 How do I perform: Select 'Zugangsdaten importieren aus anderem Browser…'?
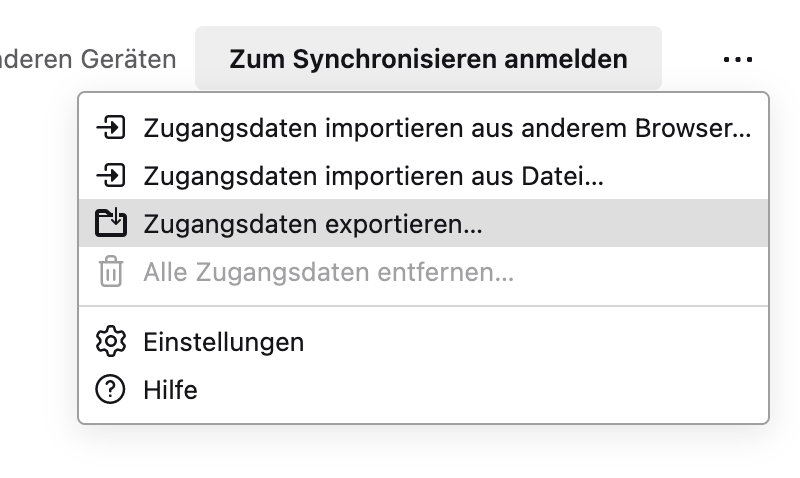pyautogui.click(x=446, y=129)
